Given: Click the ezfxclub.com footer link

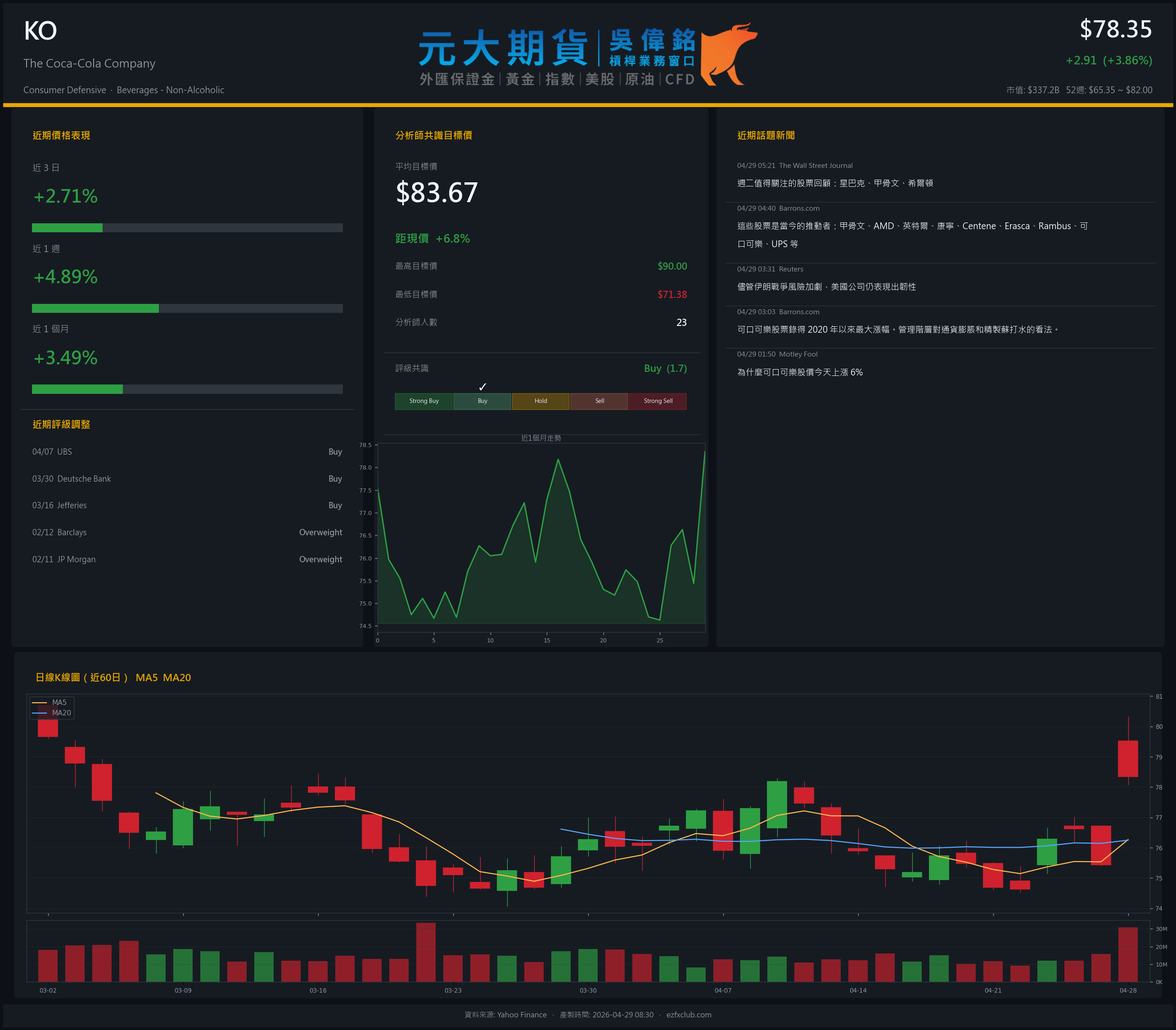Looking at the screenshot, I should click(688, 1015).
